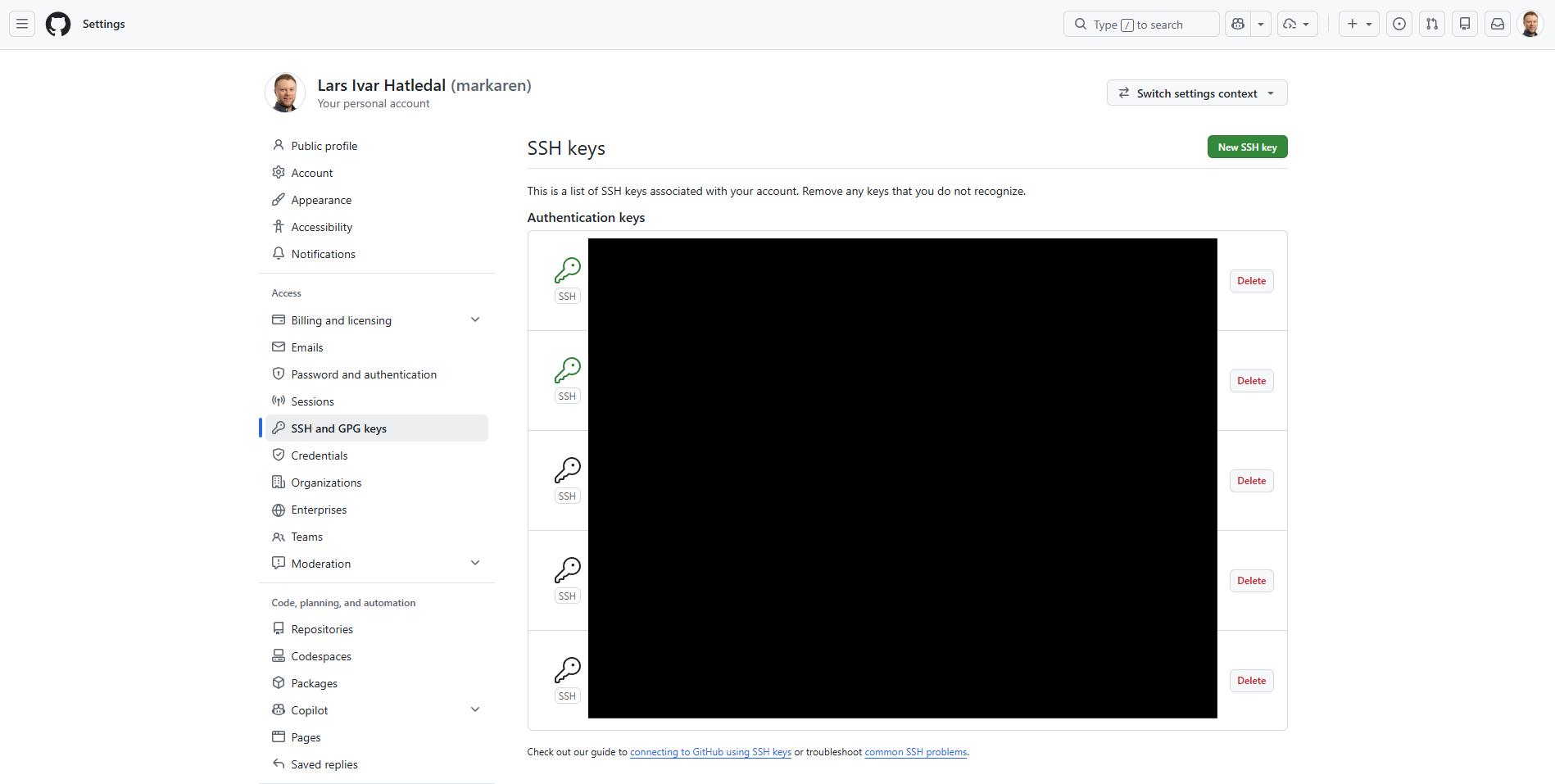The width and height of the screenshot is (1555, 784).
Task: Click the first green key icon
Action: click(x=567, y=270)
